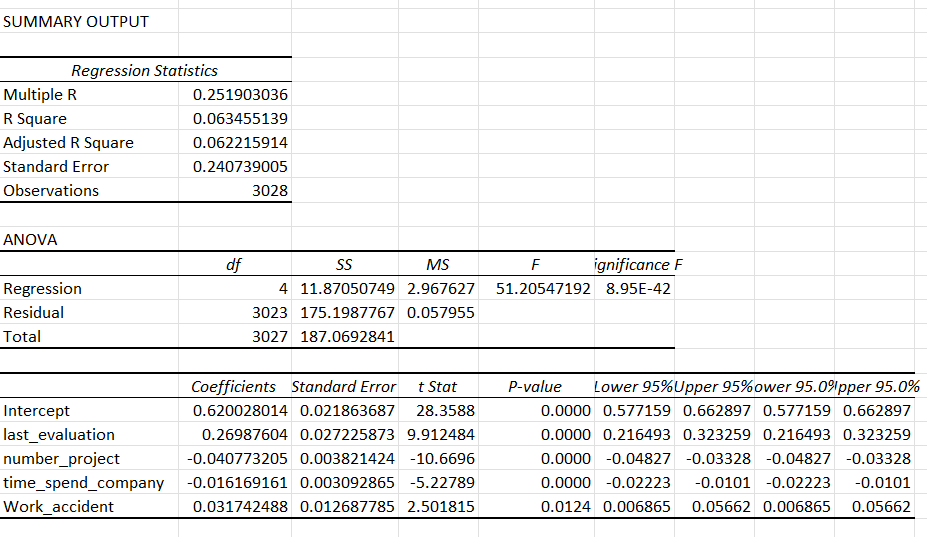Viewport: 927px width, 537px height.
Task: Select the value 0.062215914
Action: [x=240, y=143]
